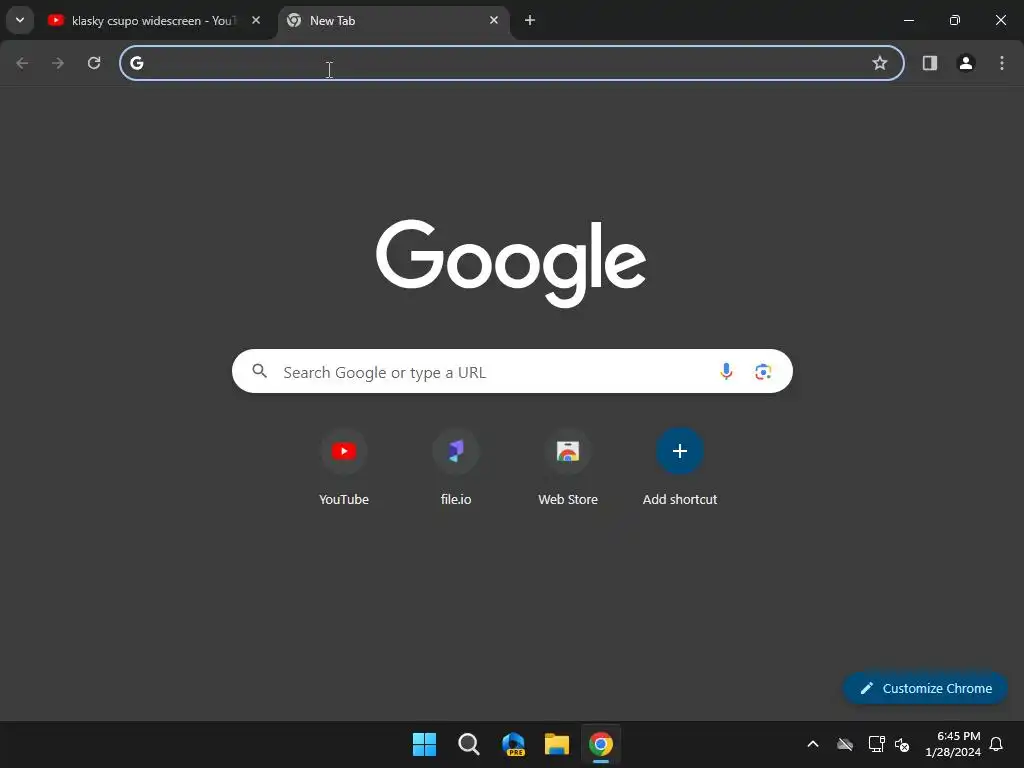Switch to the klasky csupo widescreen YouTube tab

pyautogui.click(x=154, y=21)
